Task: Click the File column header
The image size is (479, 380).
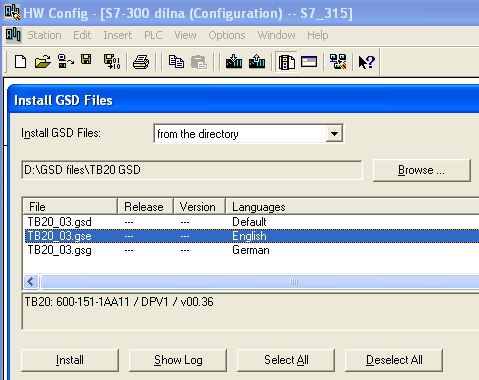Action: pos(70,207)
